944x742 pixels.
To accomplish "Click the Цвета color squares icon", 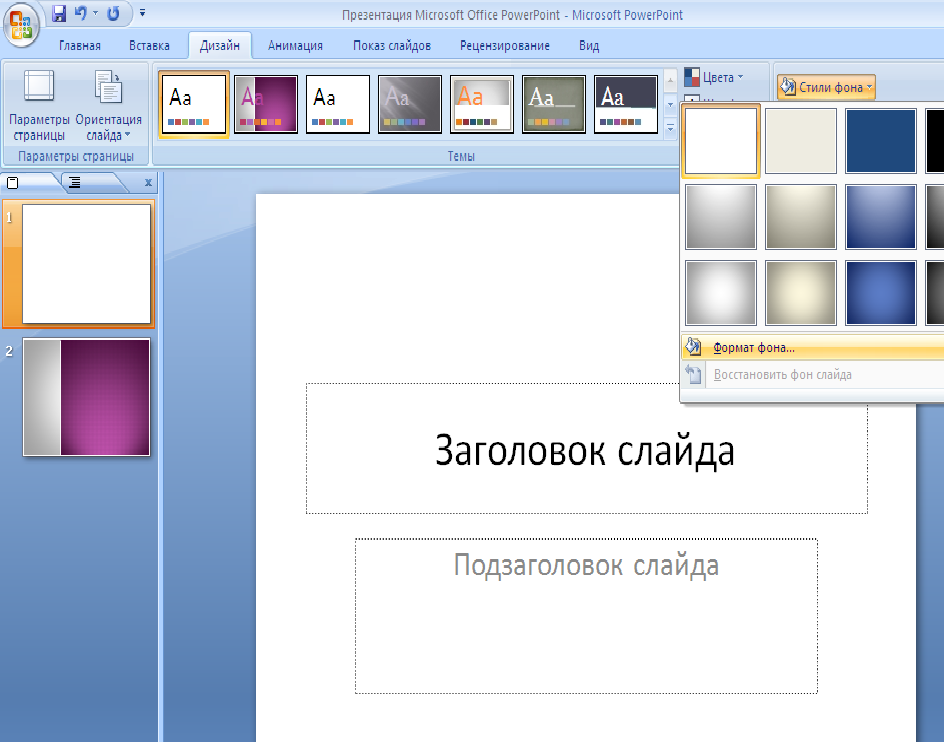I will tap(692, 77).
